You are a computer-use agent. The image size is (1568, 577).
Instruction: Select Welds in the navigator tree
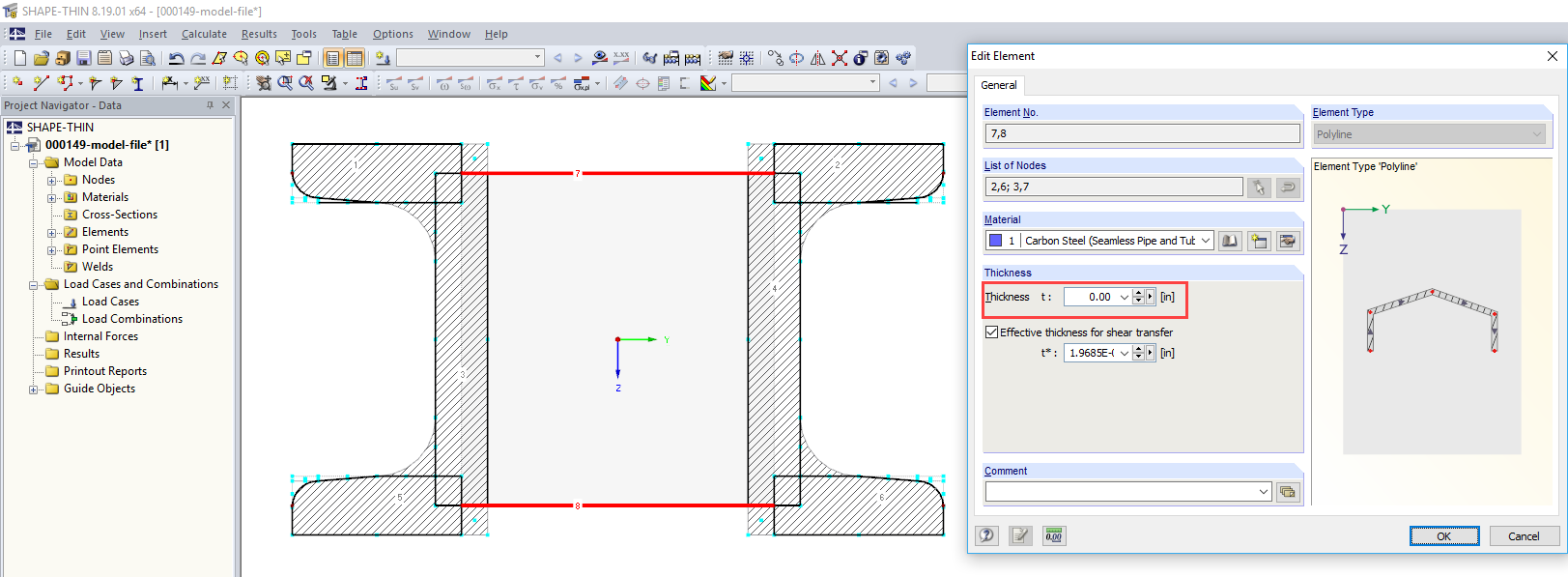(x=98, y=267)
